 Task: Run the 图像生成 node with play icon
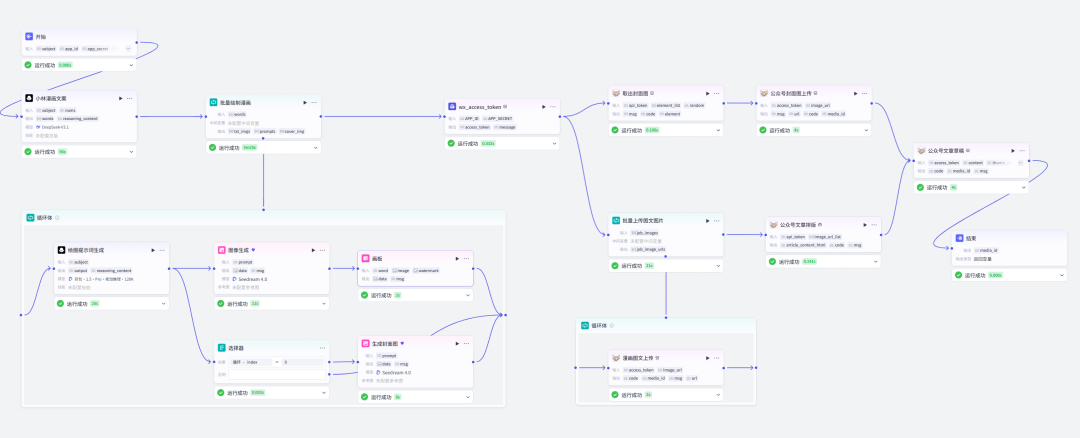click(x=313, y=250)
